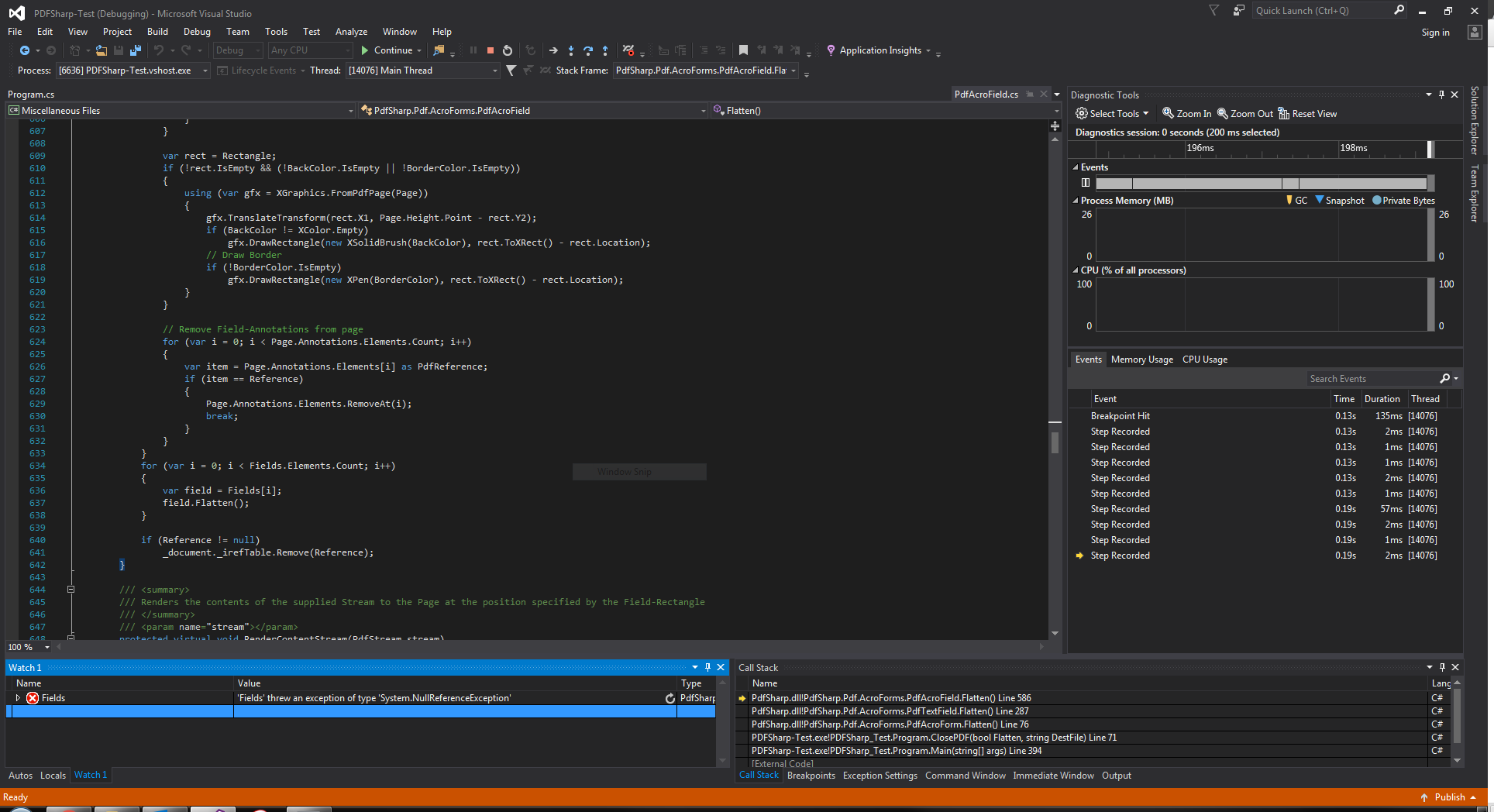Open the Stack Frame dropdown
Screen dimensions: 1494x812
[706, 71]
